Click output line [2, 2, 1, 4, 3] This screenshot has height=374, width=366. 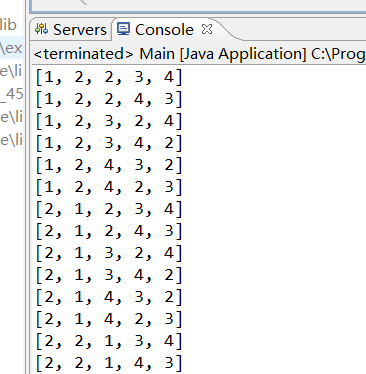pos(109,363)
